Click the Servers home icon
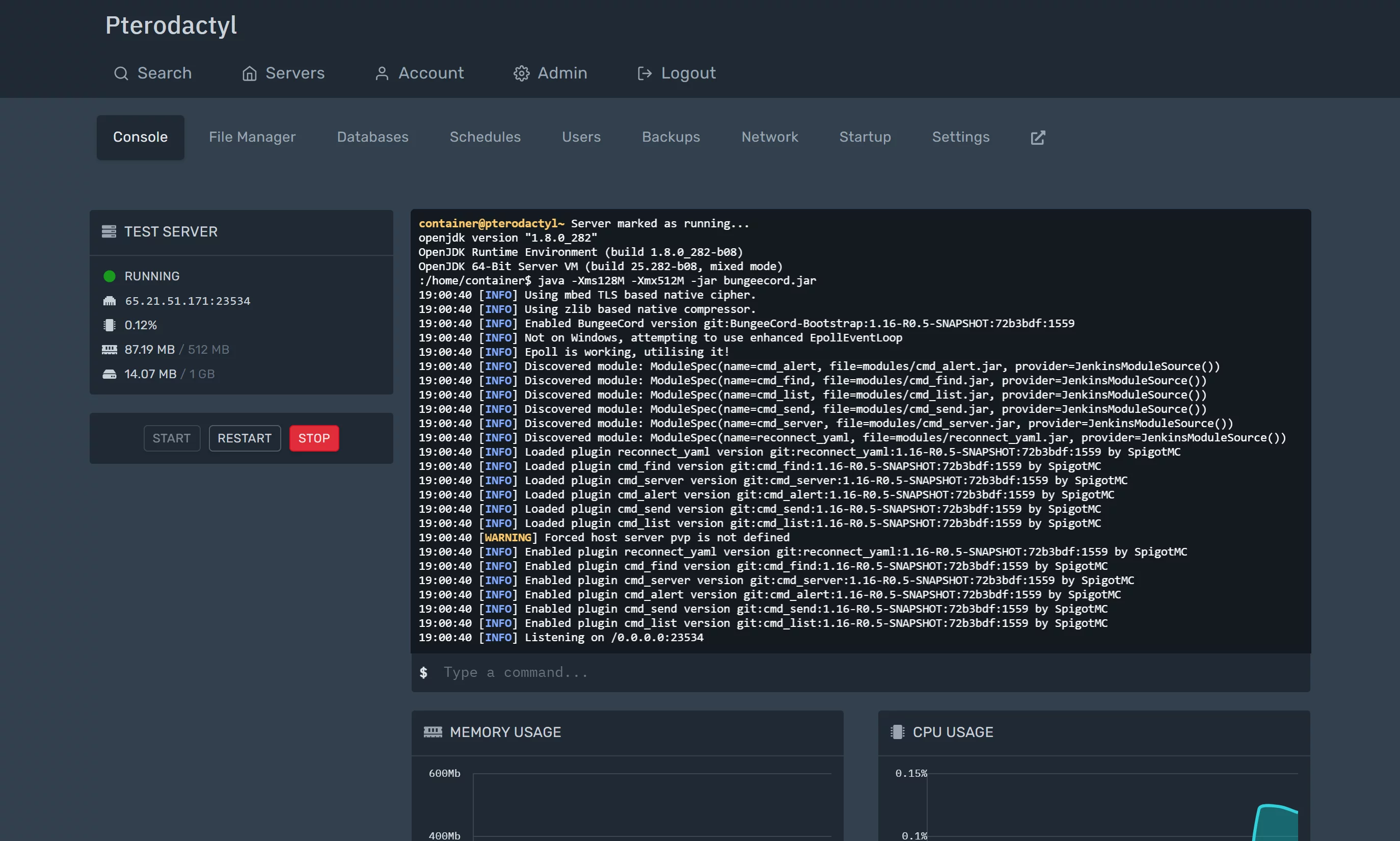This screenshot has height=841, width=1400. pos(249,74)
